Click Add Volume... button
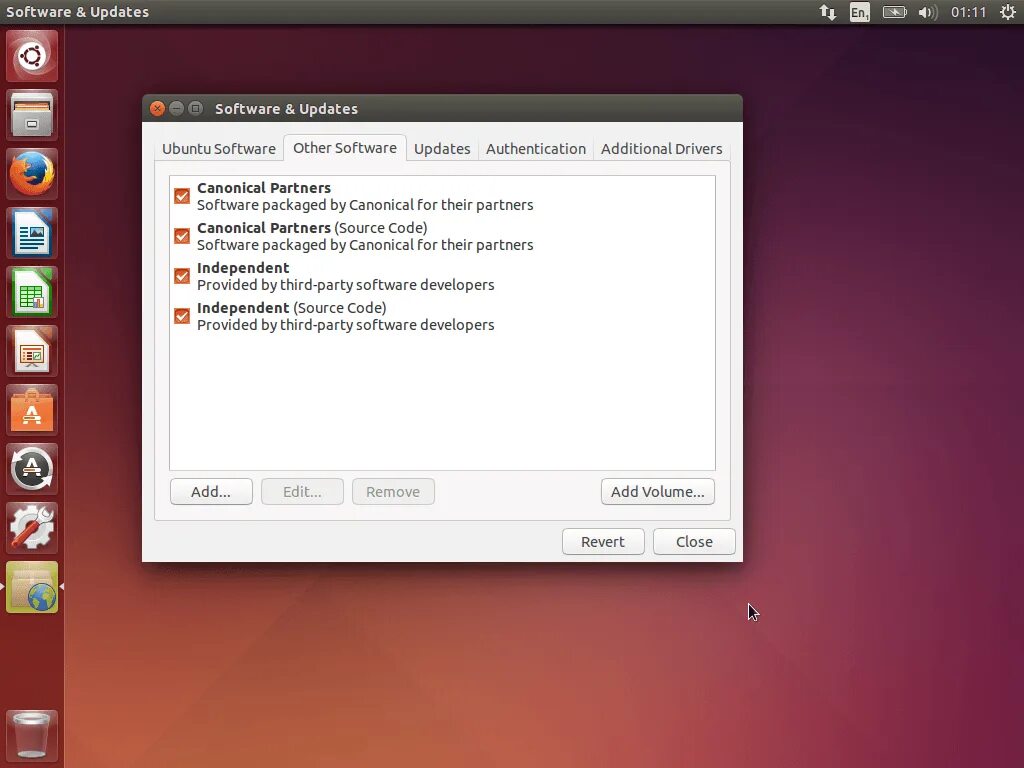 [658, 492]
